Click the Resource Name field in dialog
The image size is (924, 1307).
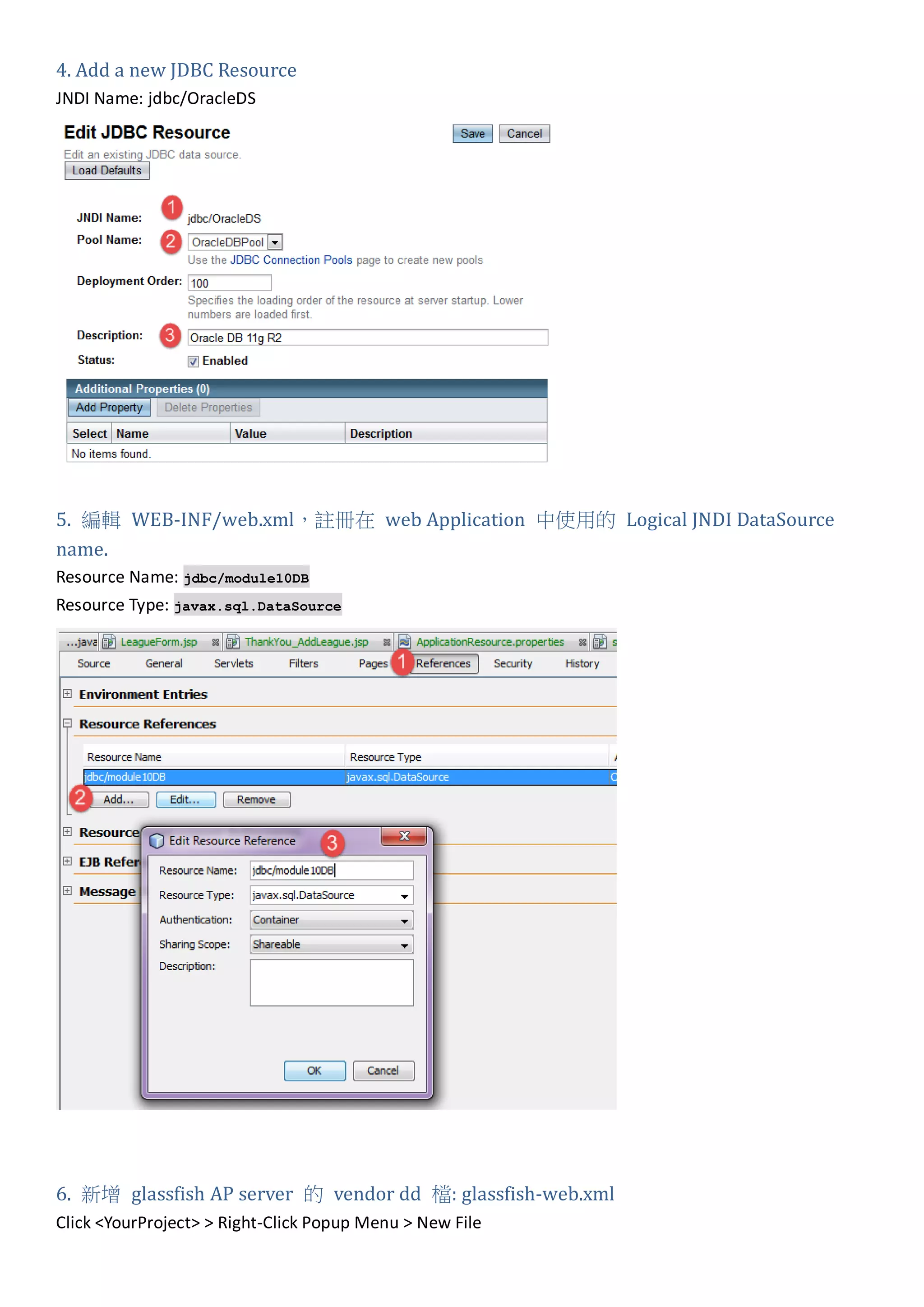[331, 871]
